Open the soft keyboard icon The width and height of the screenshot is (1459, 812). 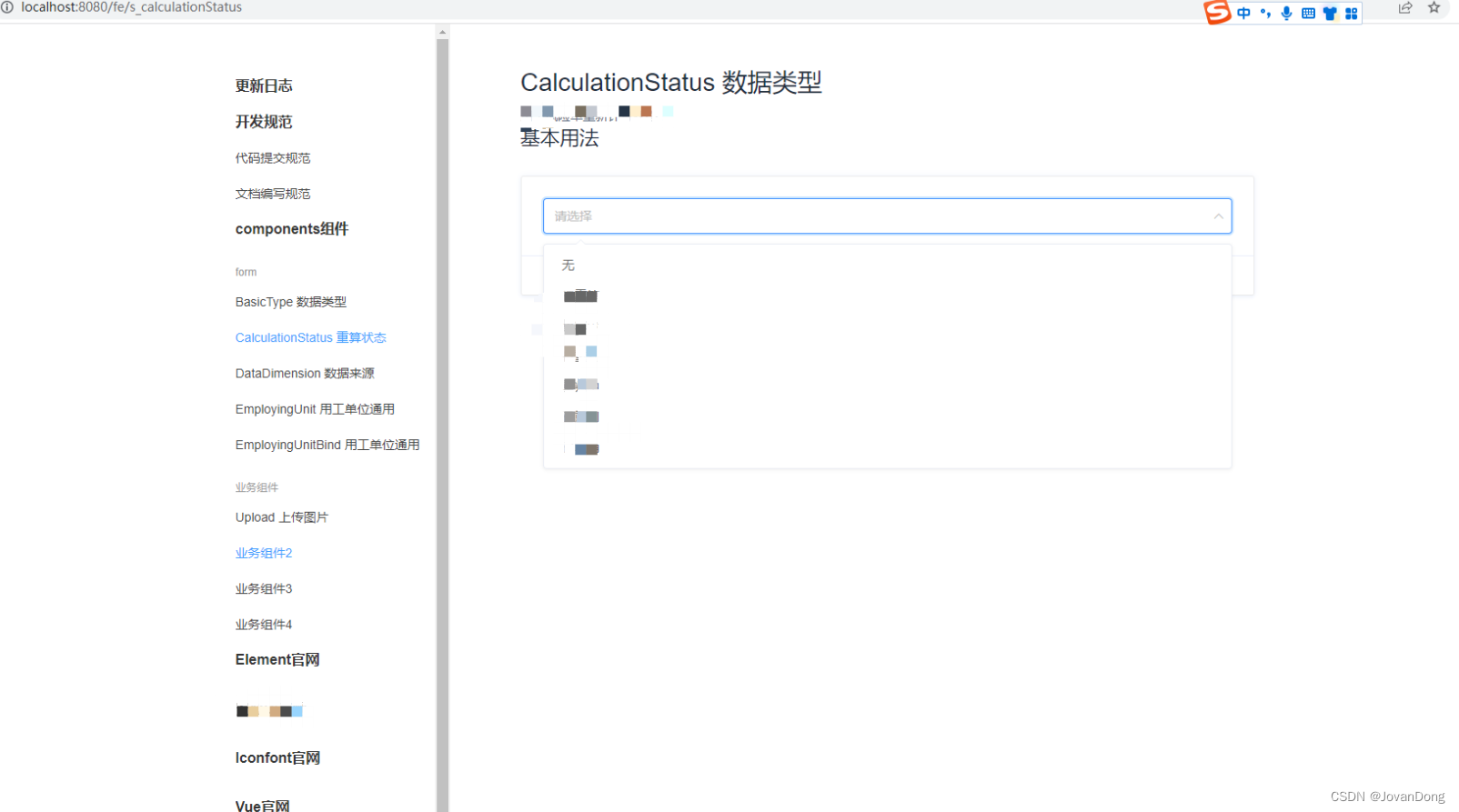tap(1308, 13)
